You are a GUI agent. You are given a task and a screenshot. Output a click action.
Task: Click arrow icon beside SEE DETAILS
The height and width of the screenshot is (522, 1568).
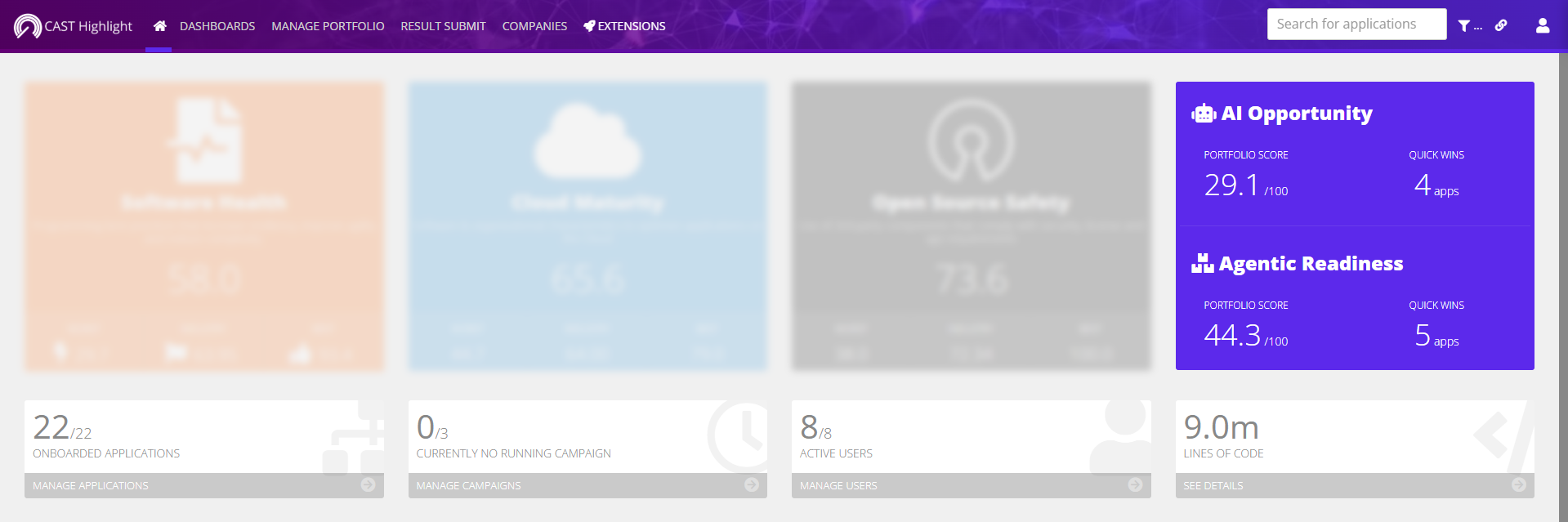[1519, 485]
